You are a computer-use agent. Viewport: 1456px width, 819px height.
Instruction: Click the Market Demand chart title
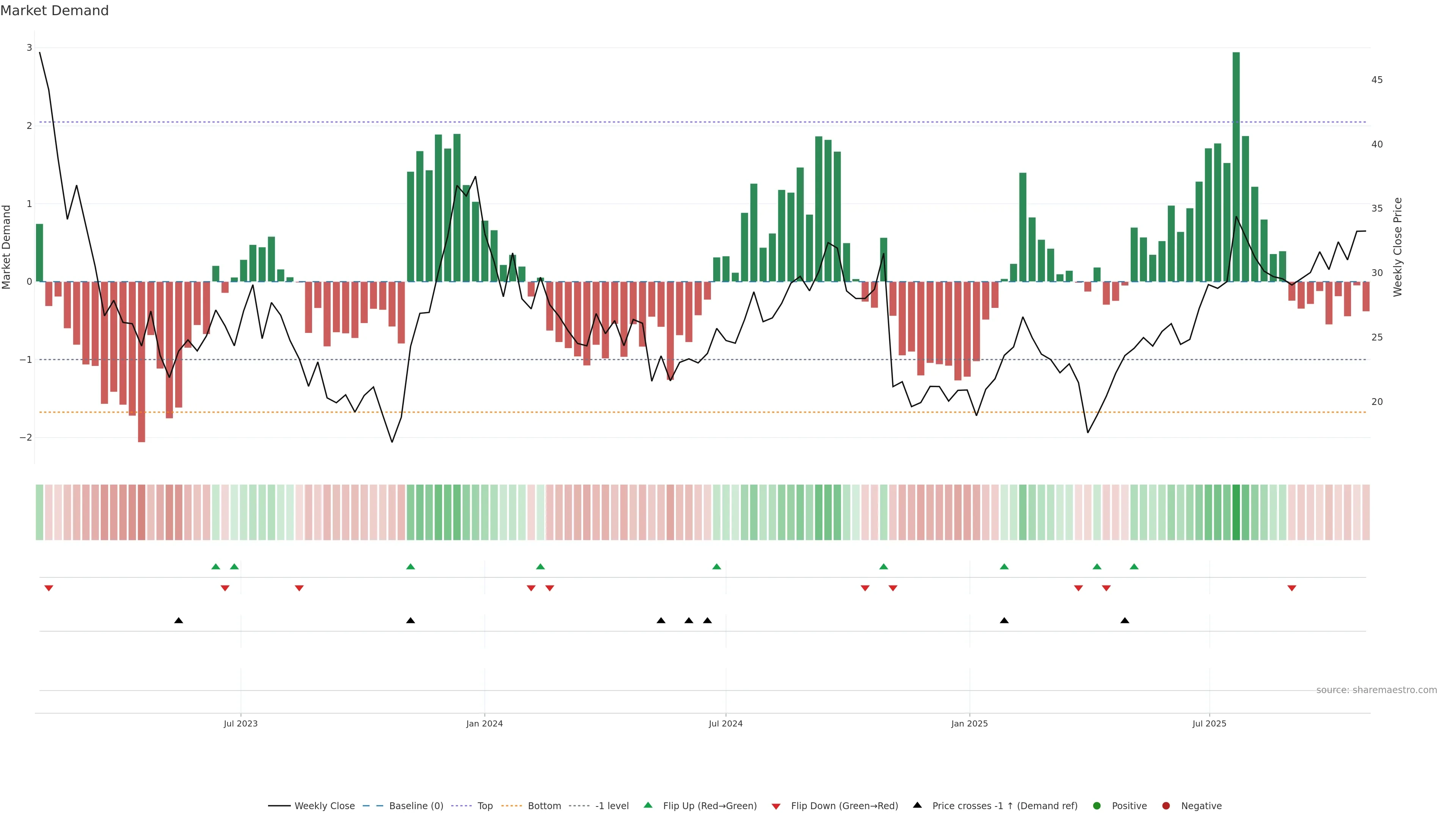(x=54, y=11)
